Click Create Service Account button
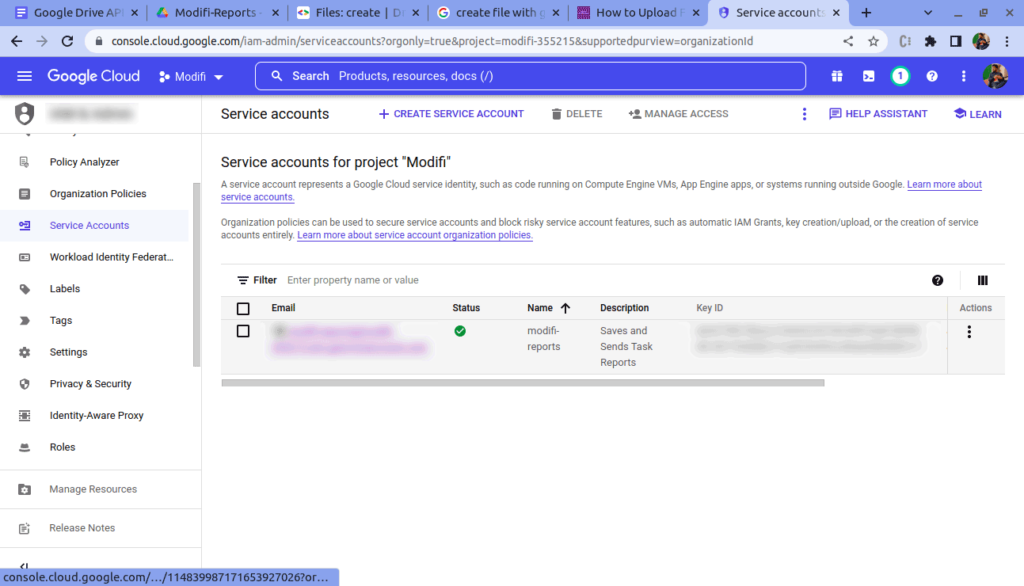The image size is (1024, 586). tap(451, 114)
